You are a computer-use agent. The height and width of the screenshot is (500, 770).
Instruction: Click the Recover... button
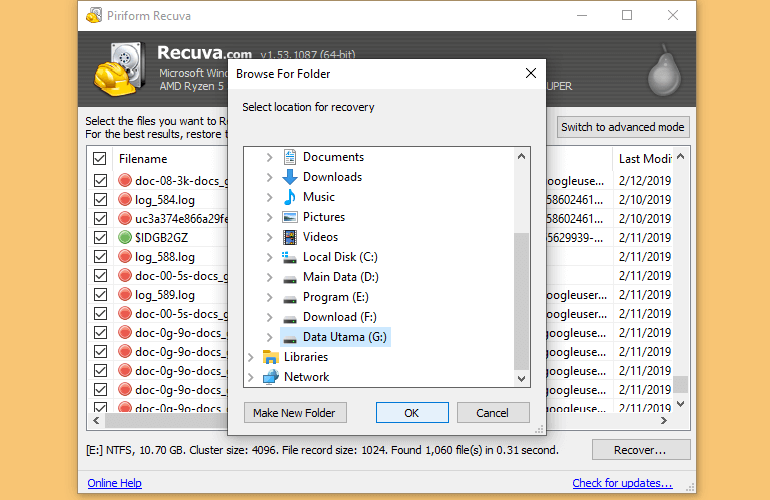tap(640, 450)
